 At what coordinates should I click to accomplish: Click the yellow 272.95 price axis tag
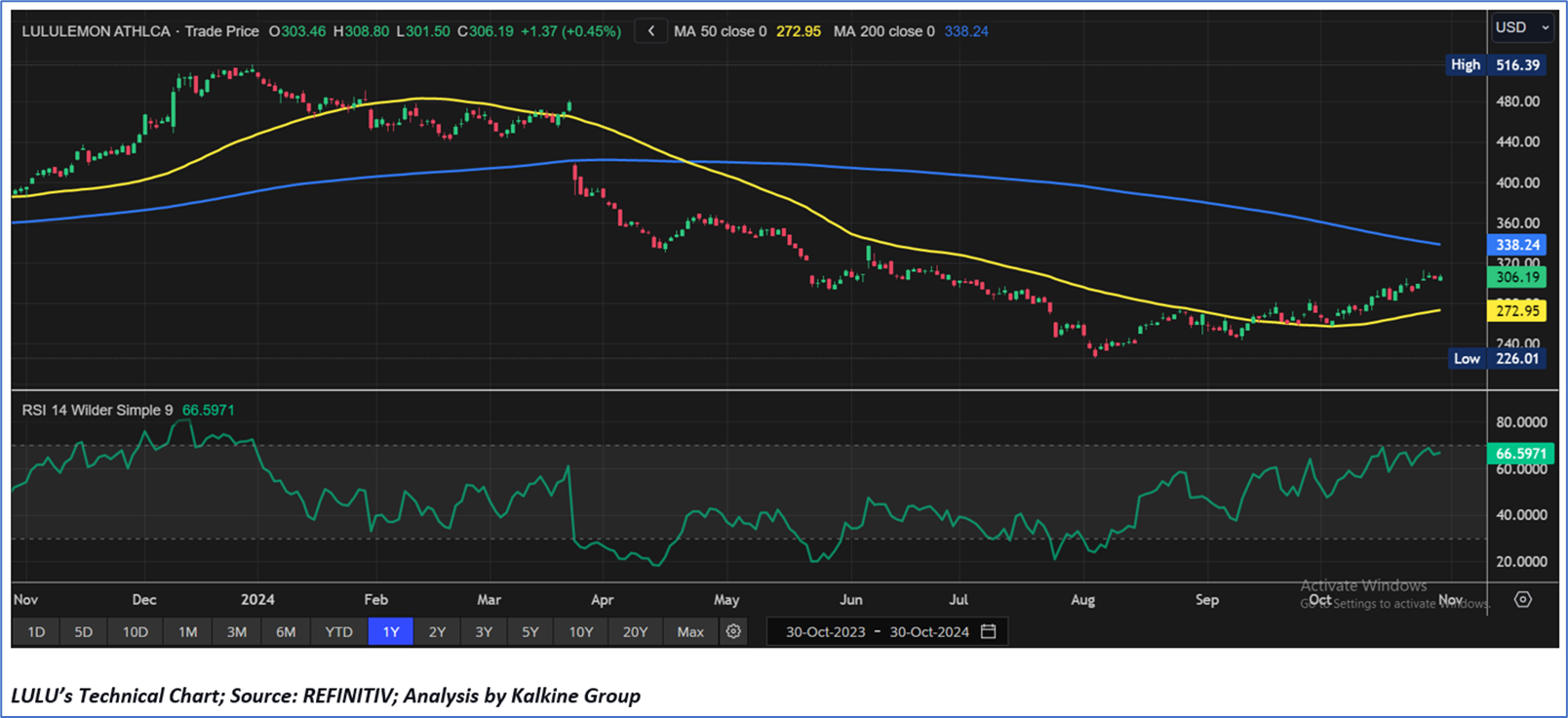[1516, 311]
